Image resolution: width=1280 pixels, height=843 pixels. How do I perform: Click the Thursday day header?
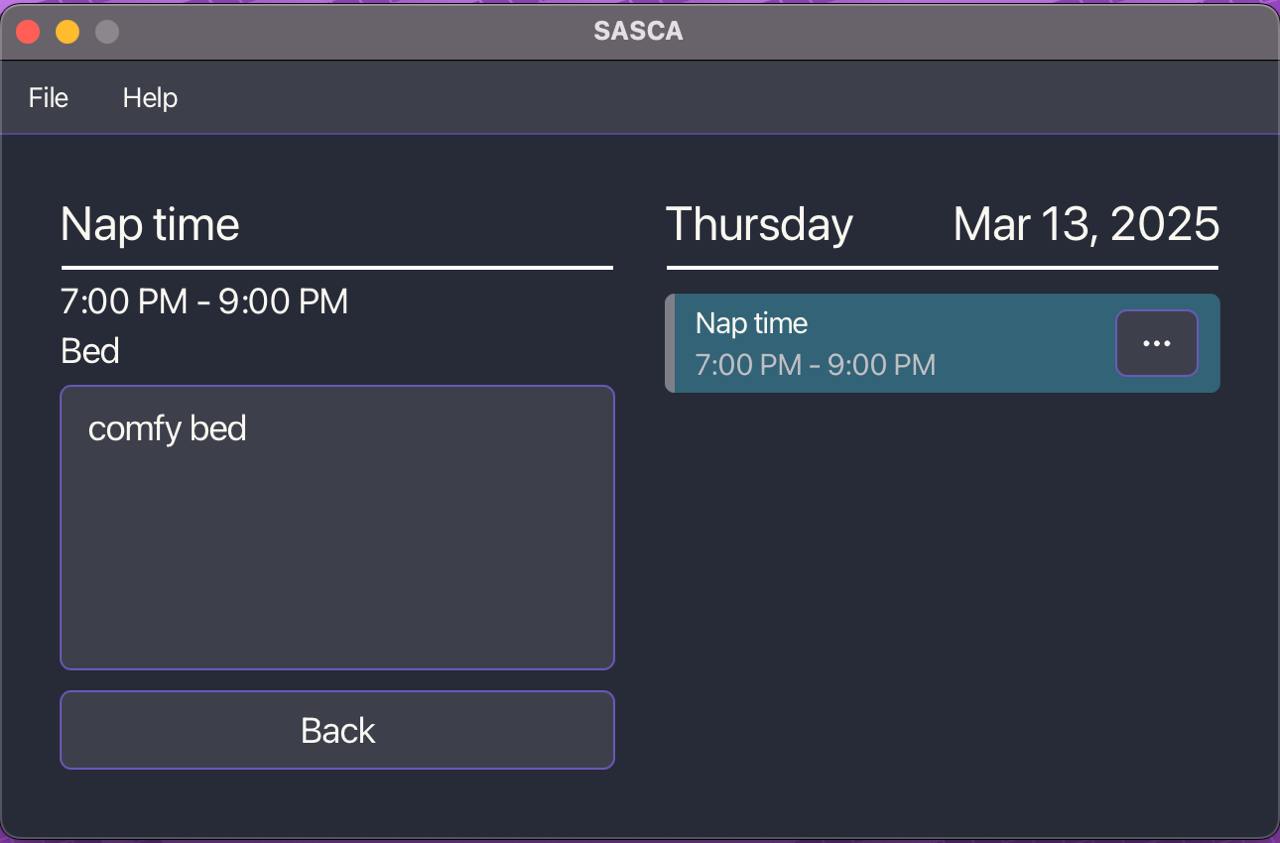(760, 224)
